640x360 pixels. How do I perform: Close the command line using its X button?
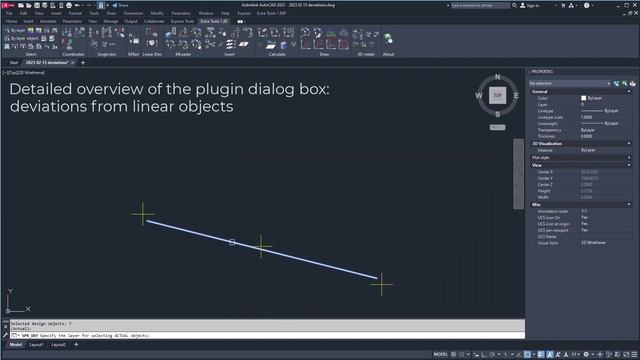point(5,327)
